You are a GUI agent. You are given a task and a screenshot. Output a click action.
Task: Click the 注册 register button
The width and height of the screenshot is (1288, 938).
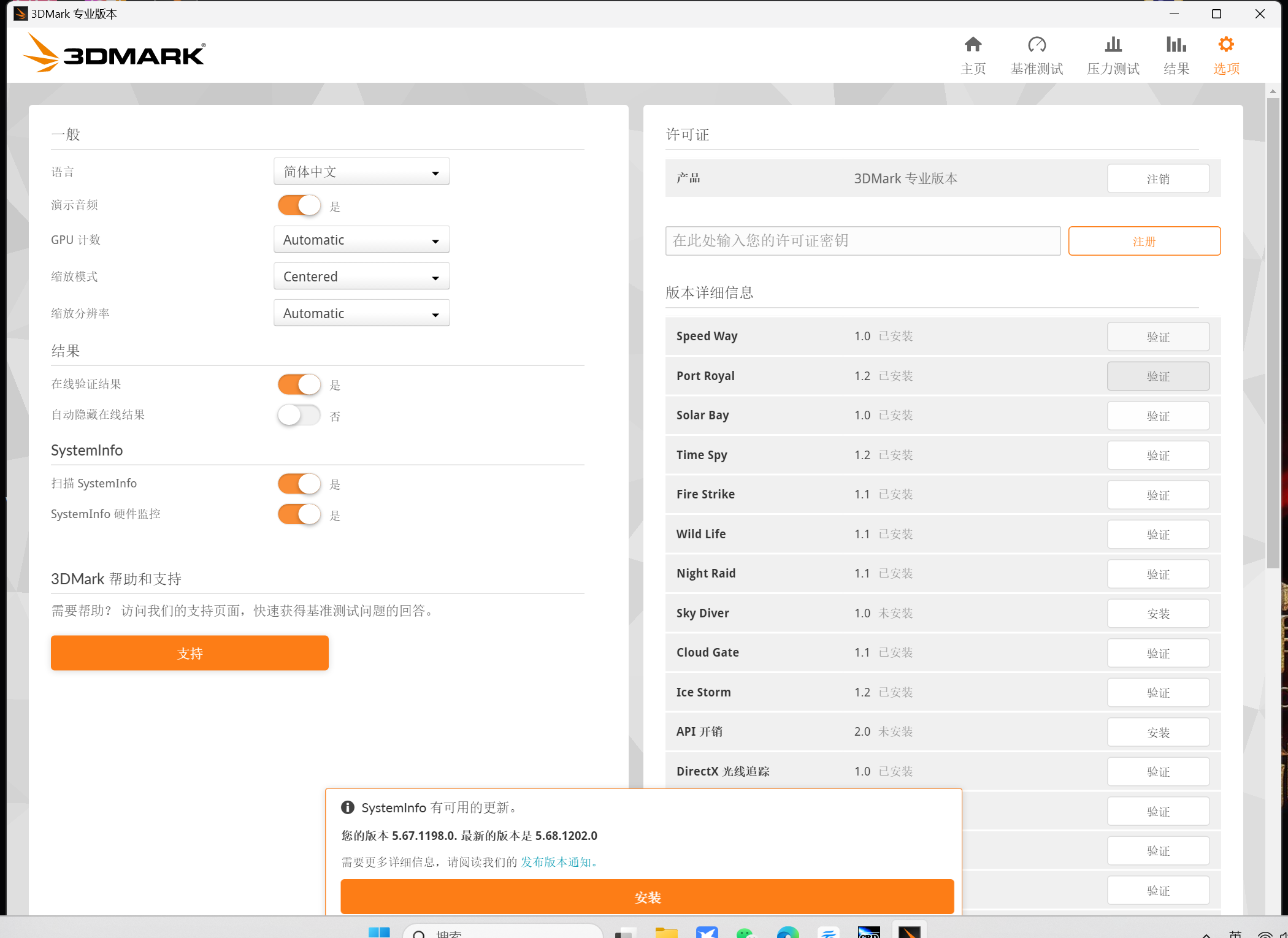1144,242
